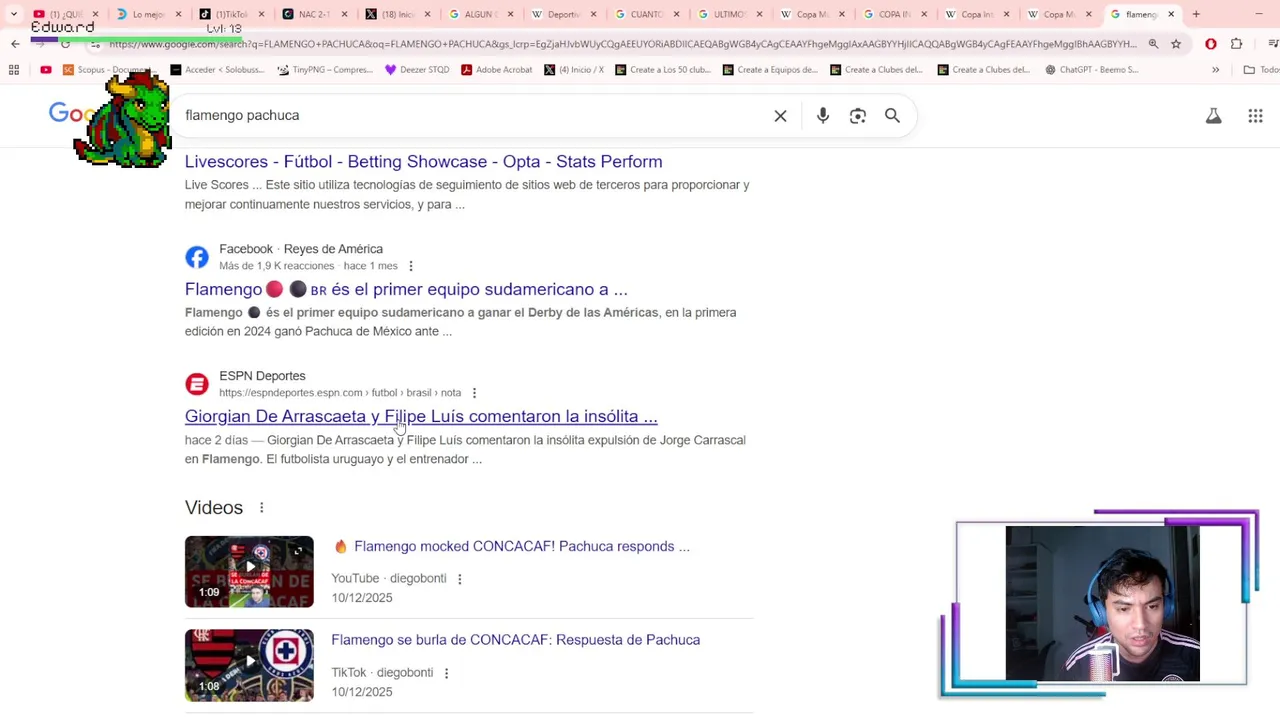Open the Extensions puzzle icon
Viewport: 1280px width, 720px height.
pyautogui.click(x=1237, y=44)
